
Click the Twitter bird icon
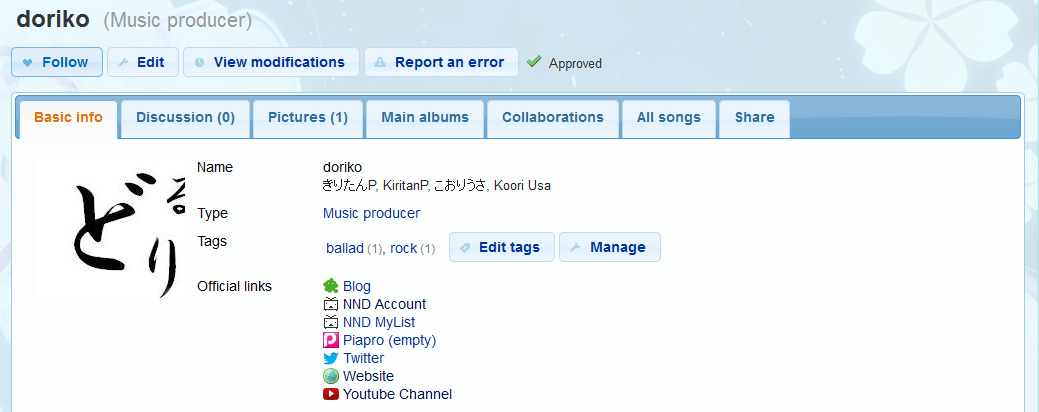point(331,358)
